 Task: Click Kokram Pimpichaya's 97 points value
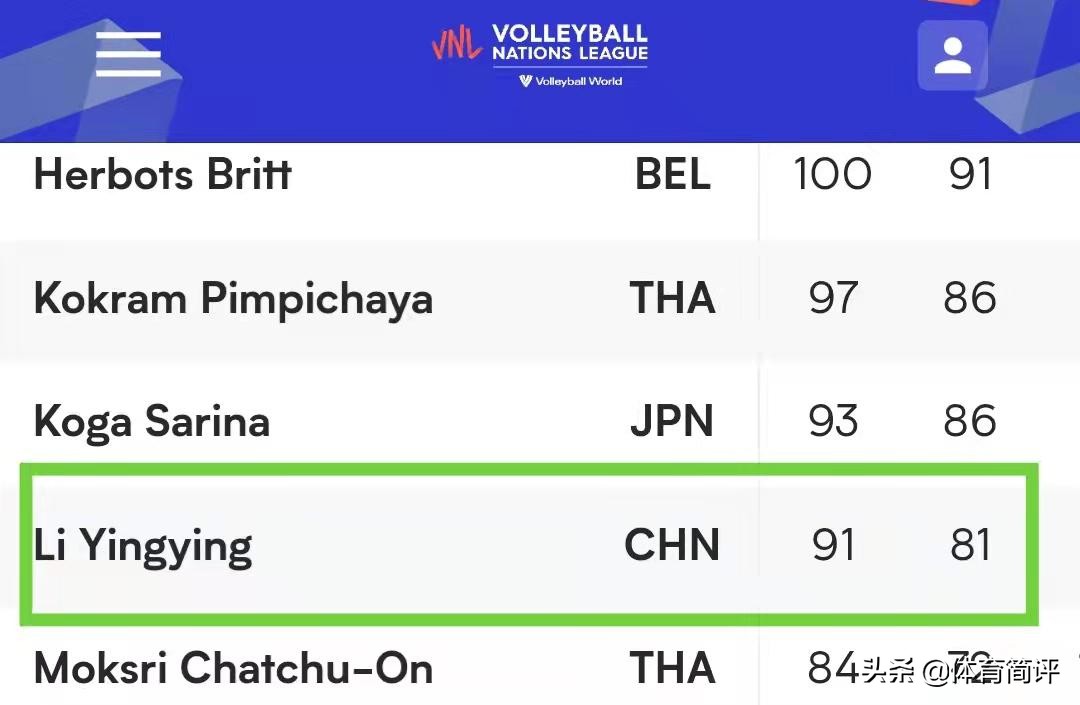coord(833,299)
